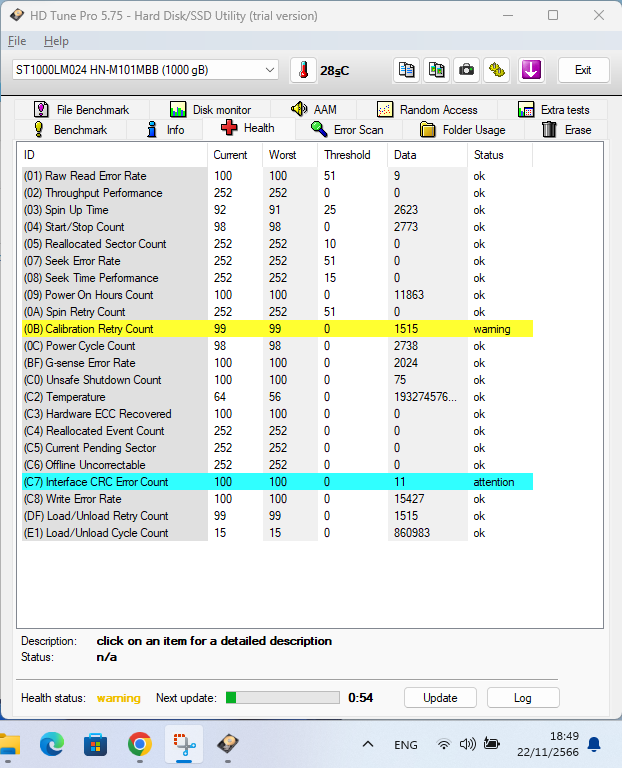Switch to the Folder Usage tab

click(x=463, y=130)
